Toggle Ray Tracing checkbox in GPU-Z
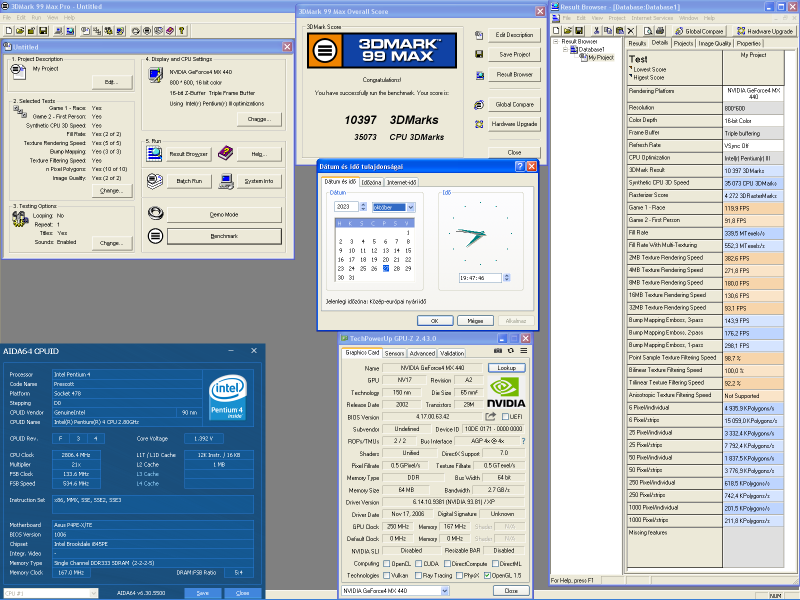The height and width of the screenshot is (600, 800). (418, 576)
